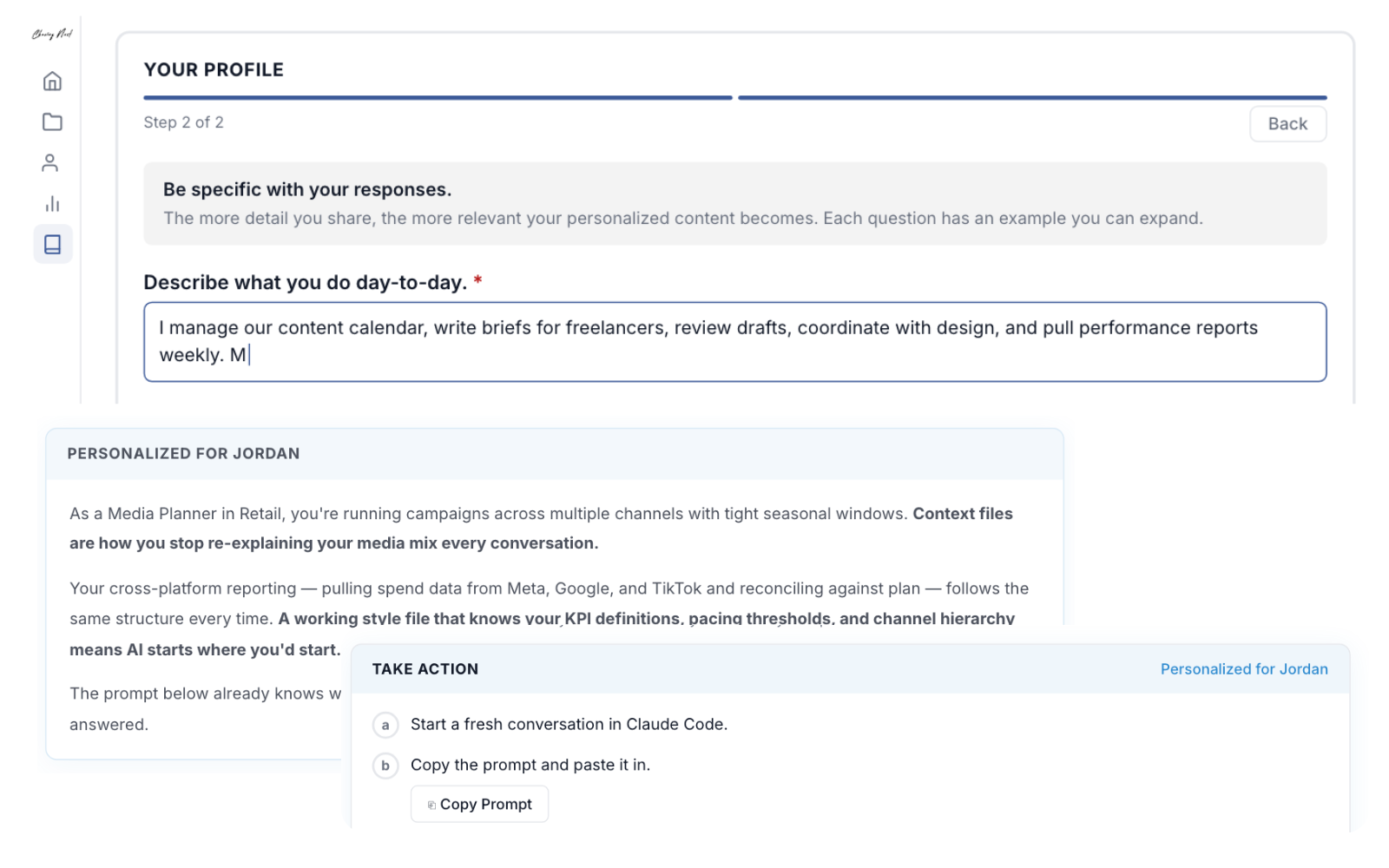1389x868 pixels.
Task: Click the logo at top of sidebar
Action: coord(52,34)
